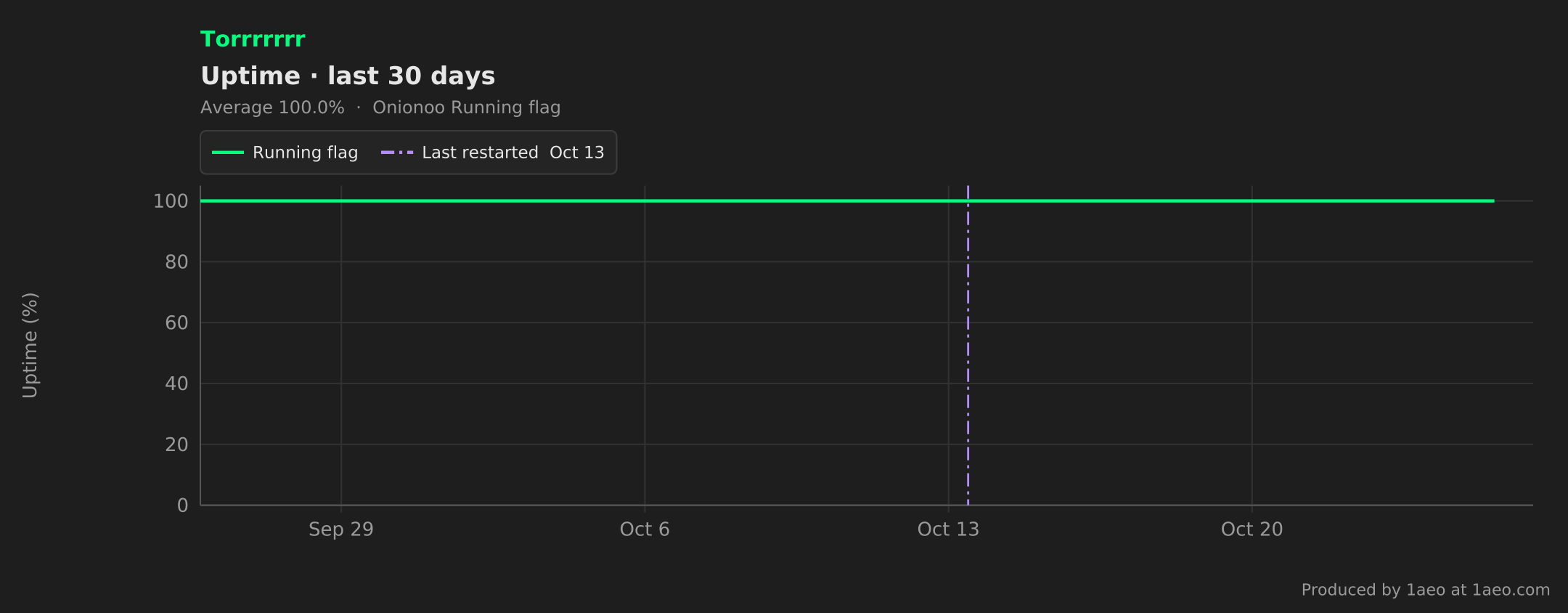Viewport: 1568px width, 613px height.
Task: Click the "20" y-axis tick label
Action: 176,444
